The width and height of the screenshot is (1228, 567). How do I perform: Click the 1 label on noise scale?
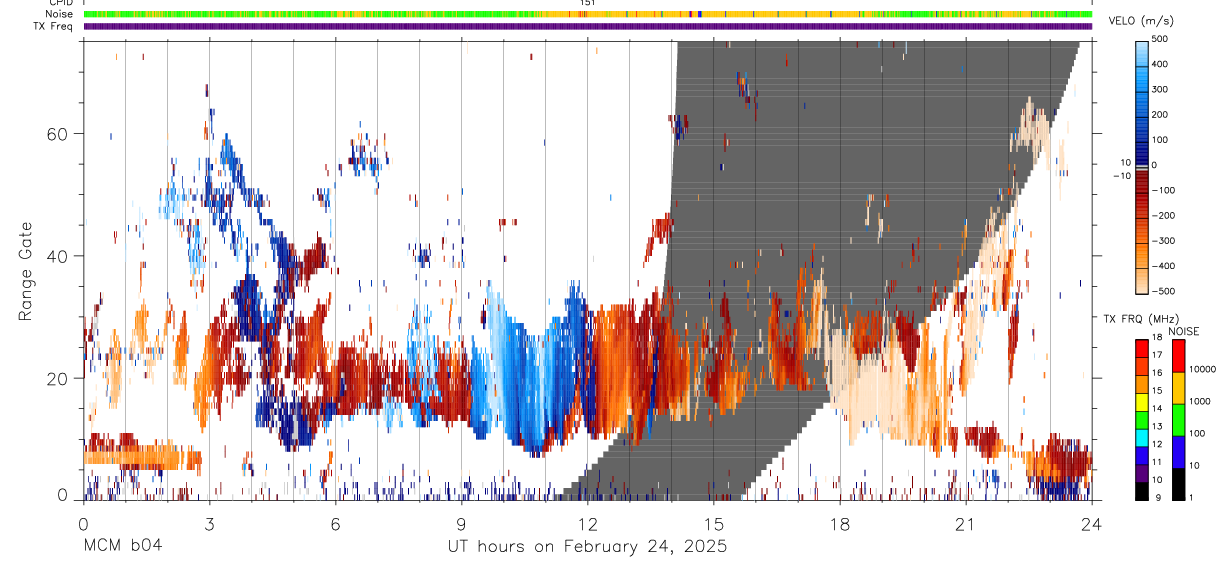pos(1193,499)
